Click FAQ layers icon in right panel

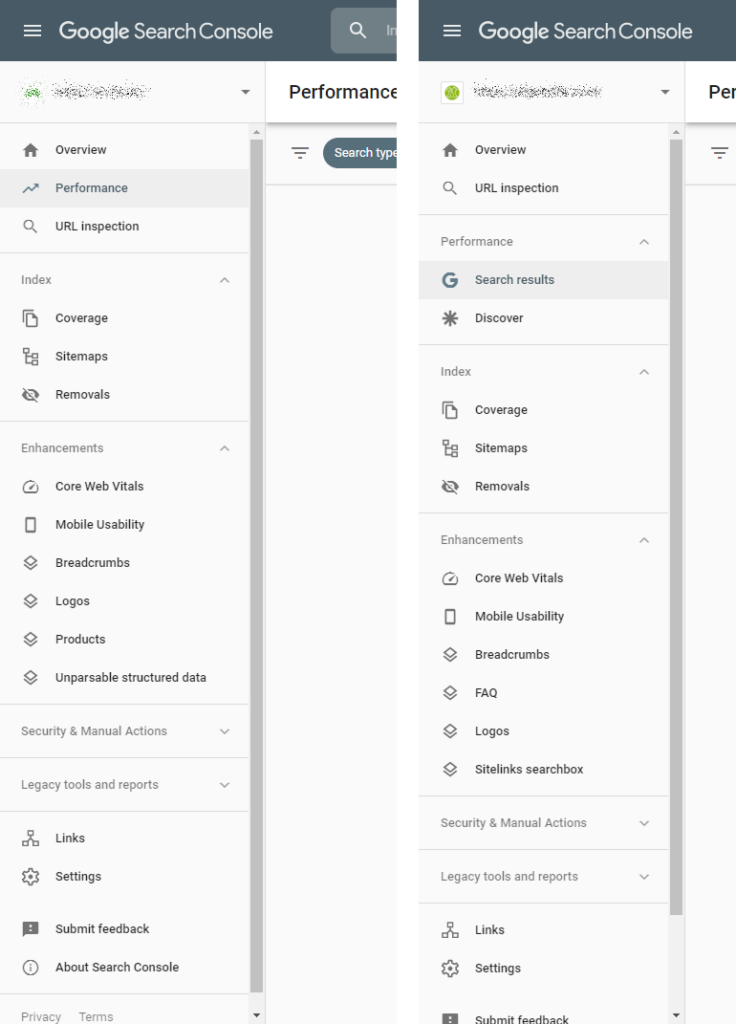click(x=450, y=693)
